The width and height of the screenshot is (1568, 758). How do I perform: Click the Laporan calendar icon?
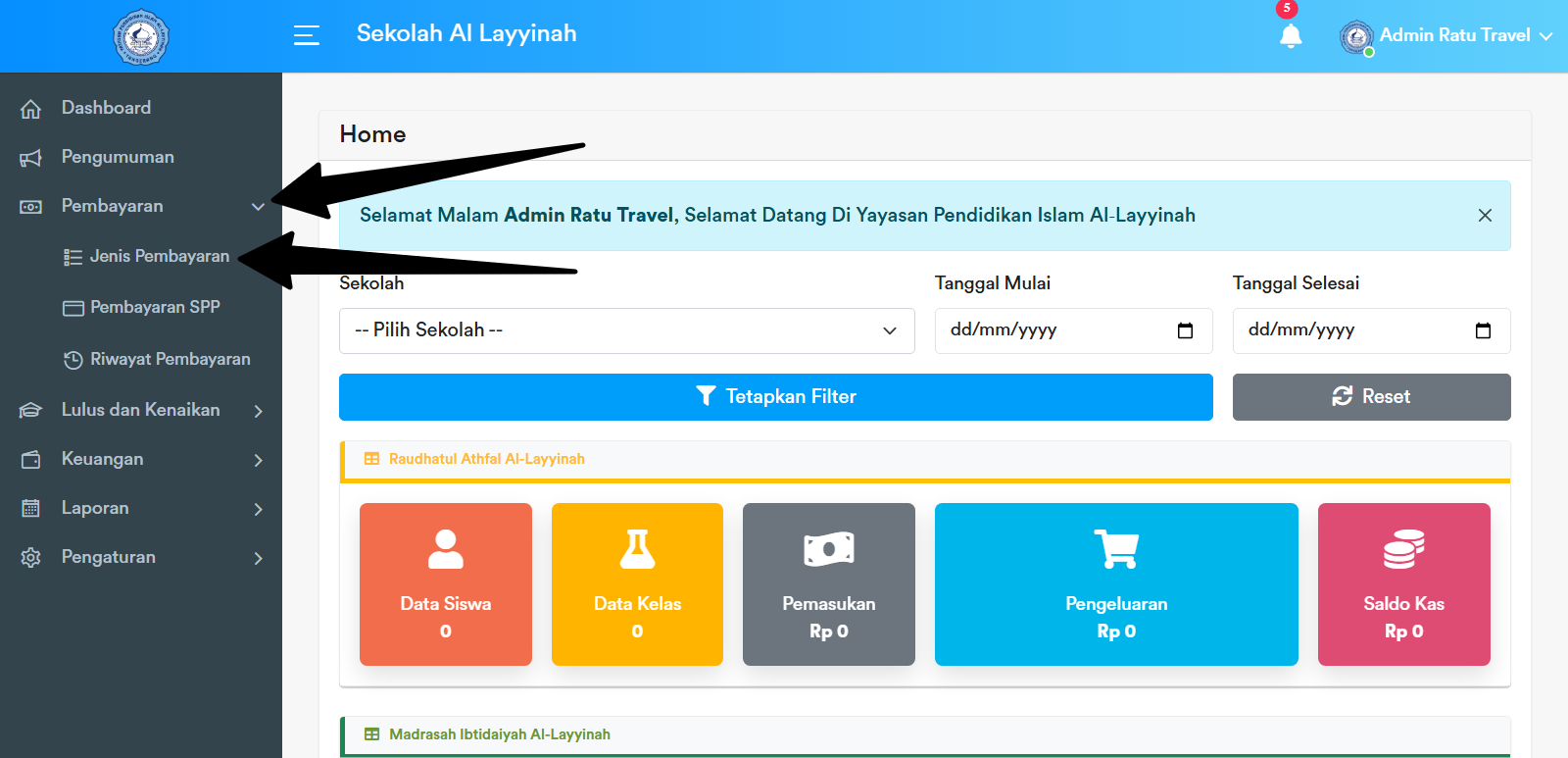tap(31, 508)
